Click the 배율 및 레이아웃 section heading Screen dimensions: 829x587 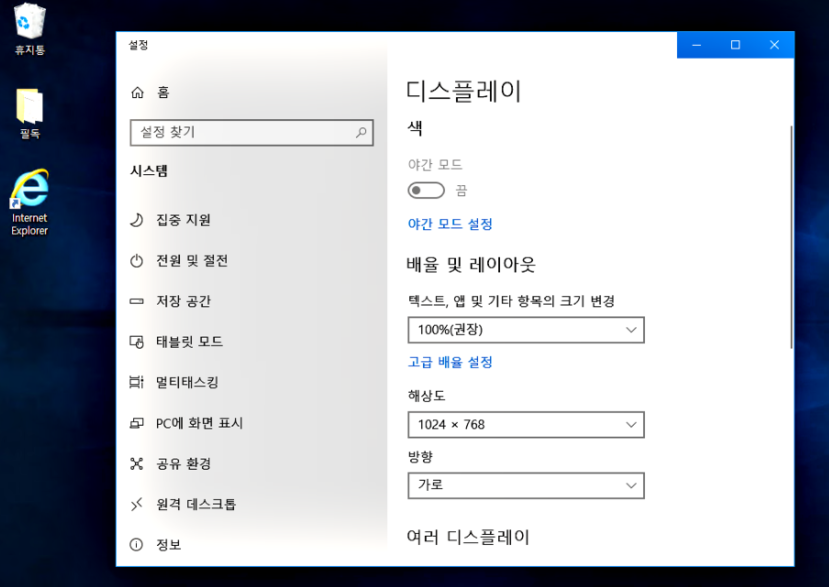point(471,264)
